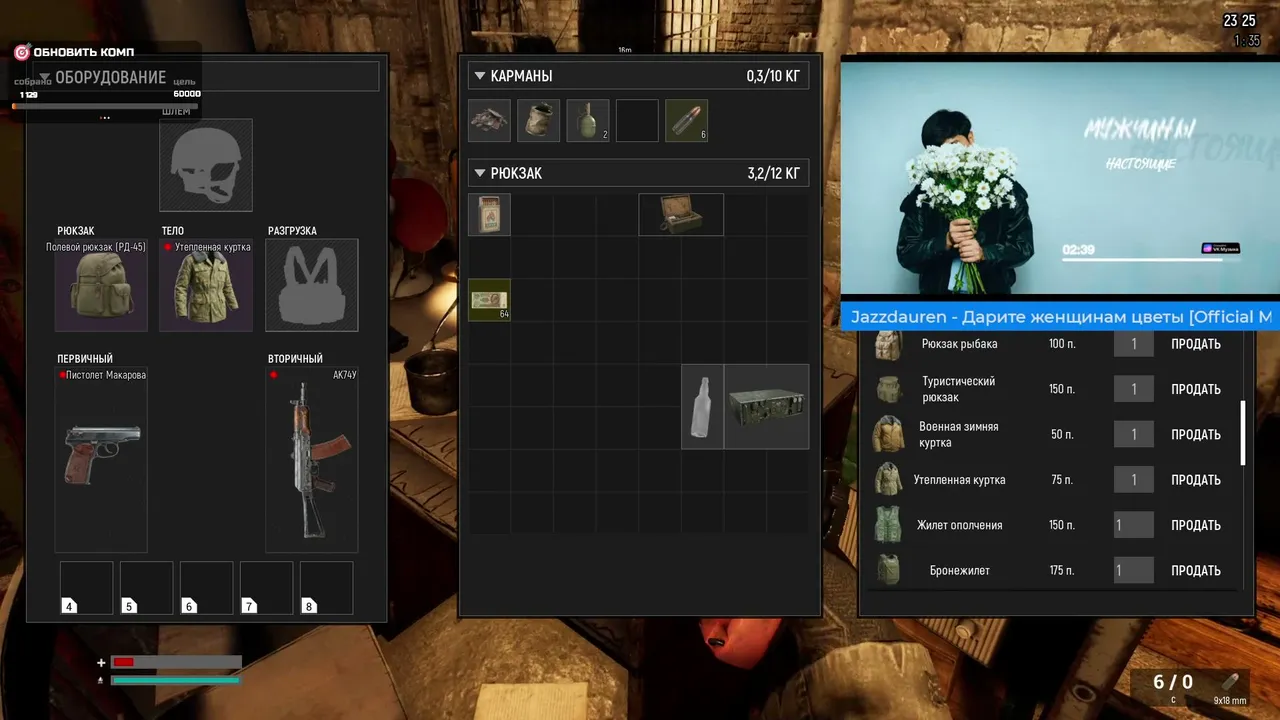Pick the glass bottle in backpack
The image size is (1280, 720).
702,406
